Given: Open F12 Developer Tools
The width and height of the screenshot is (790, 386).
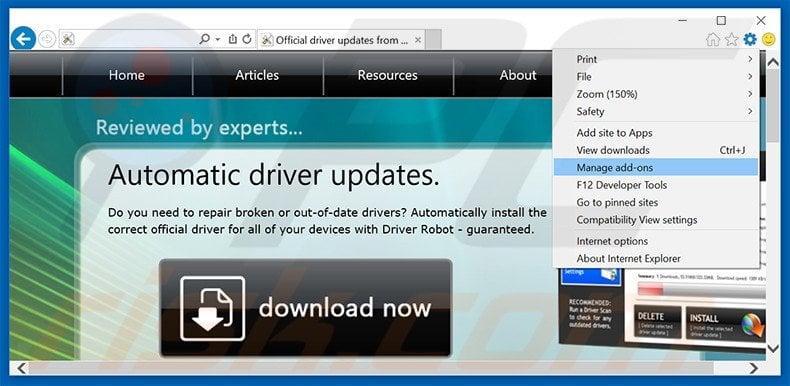Looking at the screenshot, I should coord(655,185).
